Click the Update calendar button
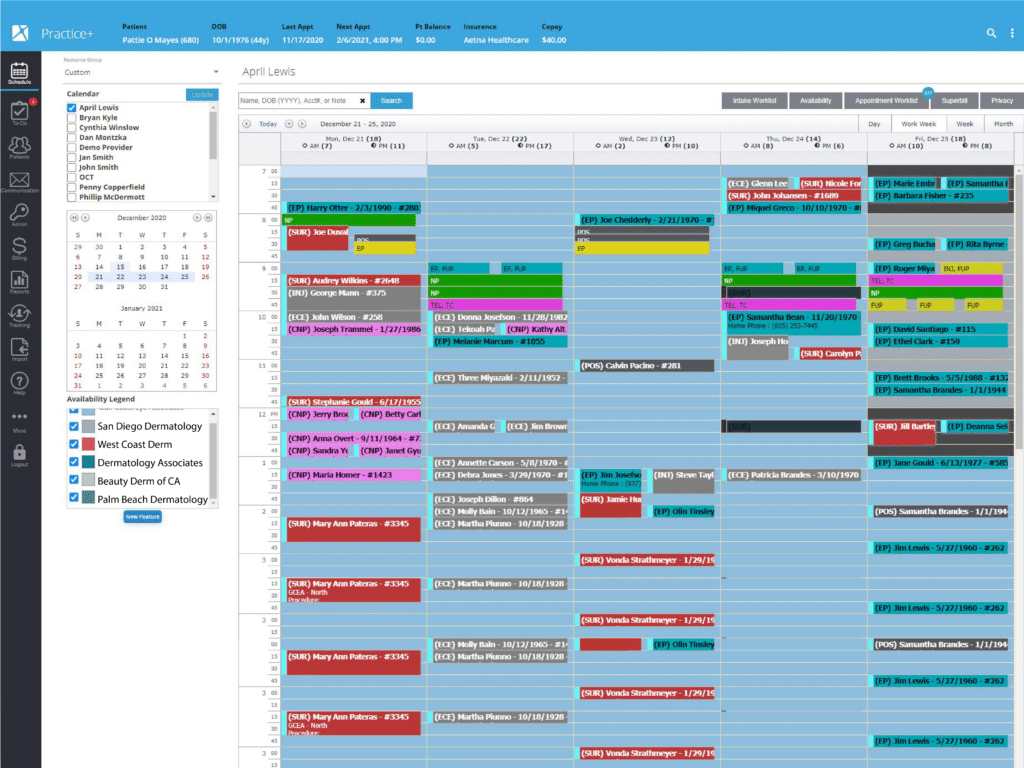This screenshot has height=768, width=1024. (x=202, y=93)
